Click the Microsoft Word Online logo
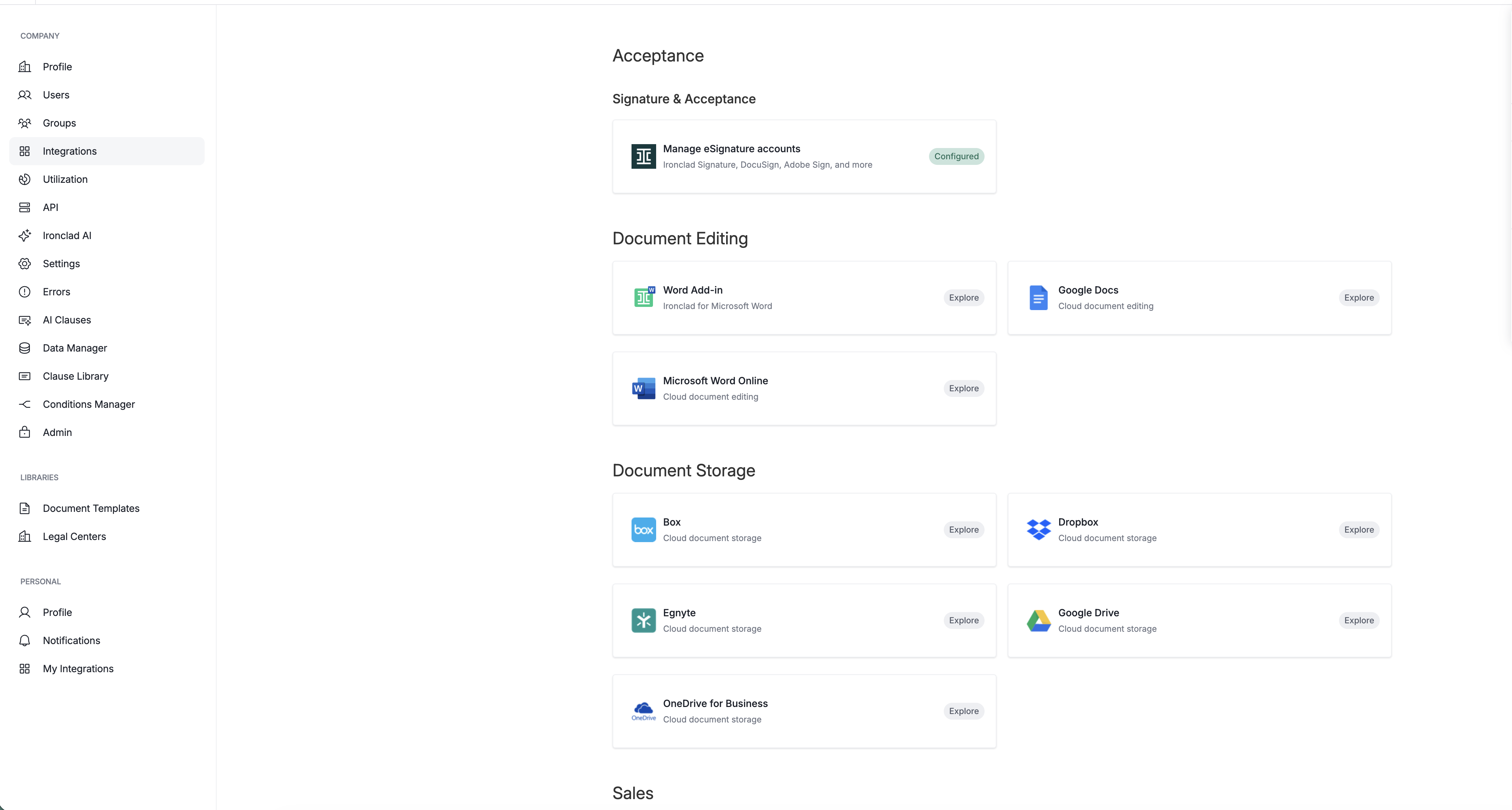The image size is (1512, 810). [x=643, y=388]
